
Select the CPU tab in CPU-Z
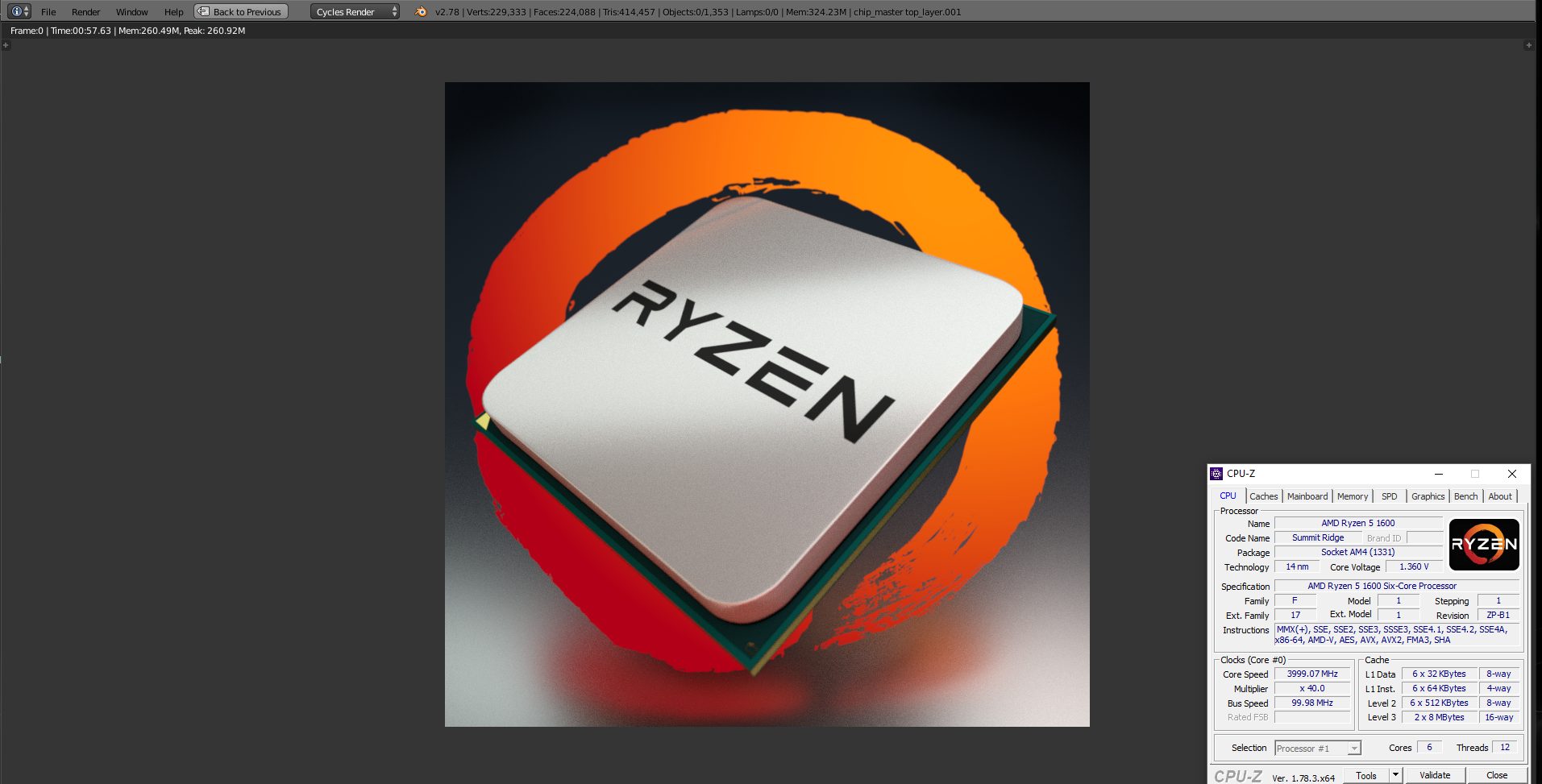[1228, 496]
